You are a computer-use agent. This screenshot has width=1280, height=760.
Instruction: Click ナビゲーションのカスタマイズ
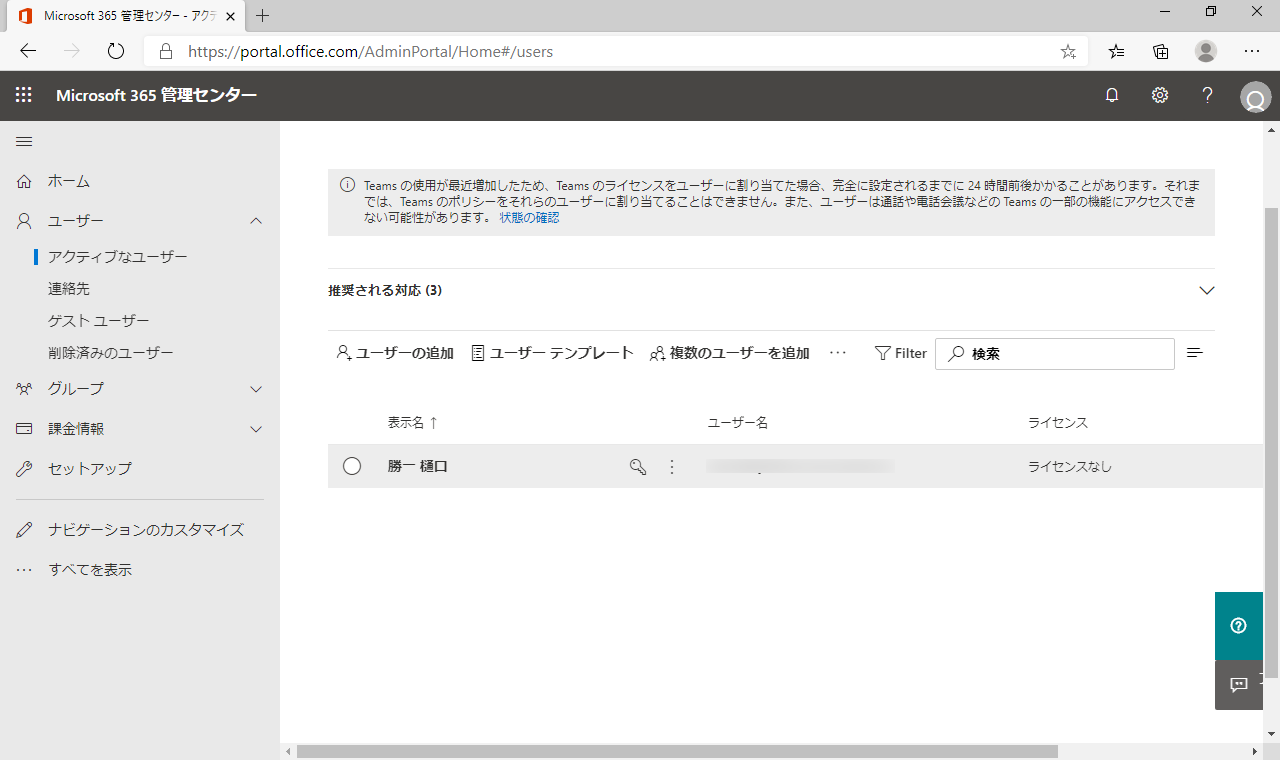(146, 530)
